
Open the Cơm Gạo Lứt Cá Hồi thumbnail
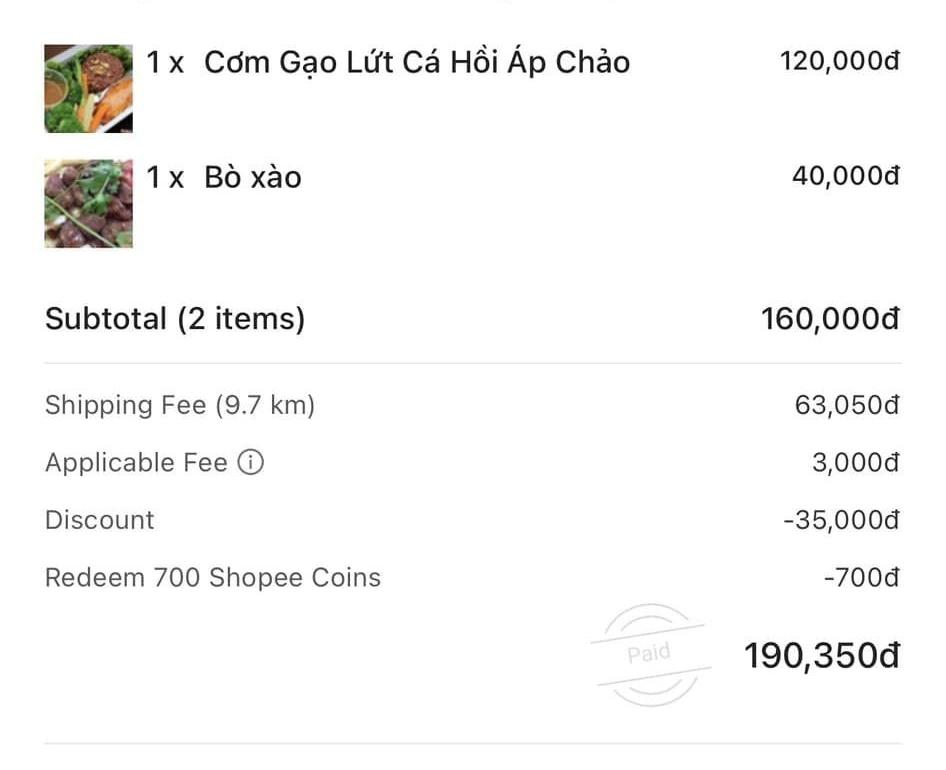click(x=88, y=88)
